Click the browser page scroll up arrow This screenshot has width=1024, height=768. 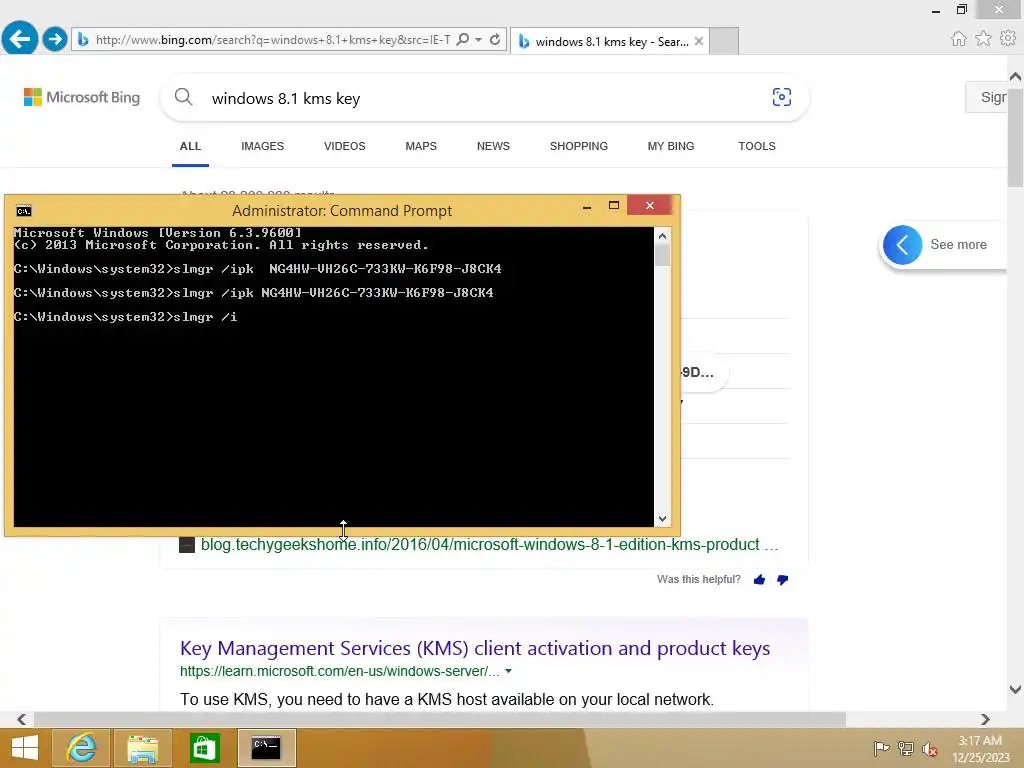(x=1015, y=77)
